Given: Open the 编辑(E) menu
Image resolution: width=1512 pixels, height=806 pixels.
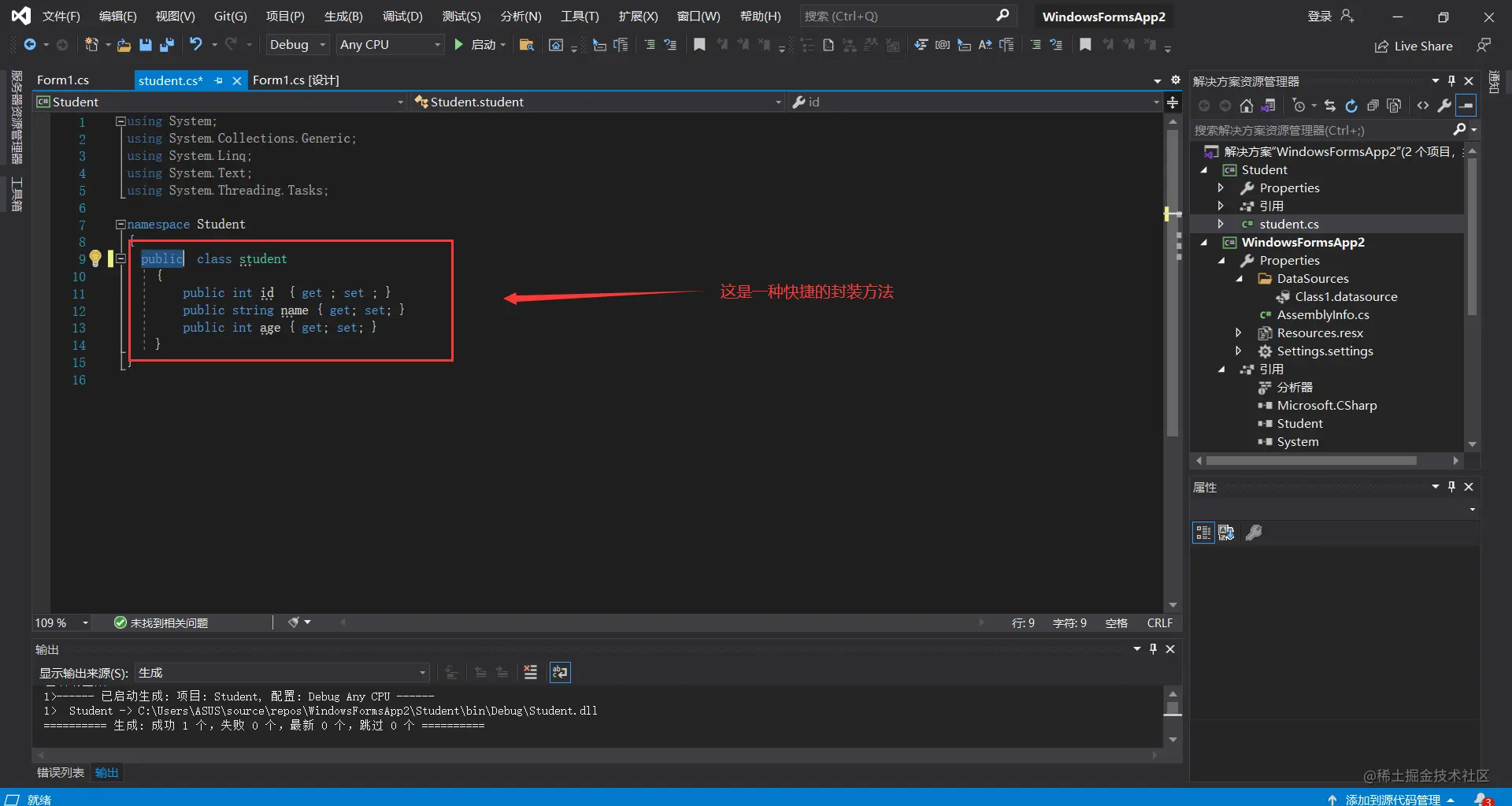Looking at the screenshot, I should pos(117,16).
